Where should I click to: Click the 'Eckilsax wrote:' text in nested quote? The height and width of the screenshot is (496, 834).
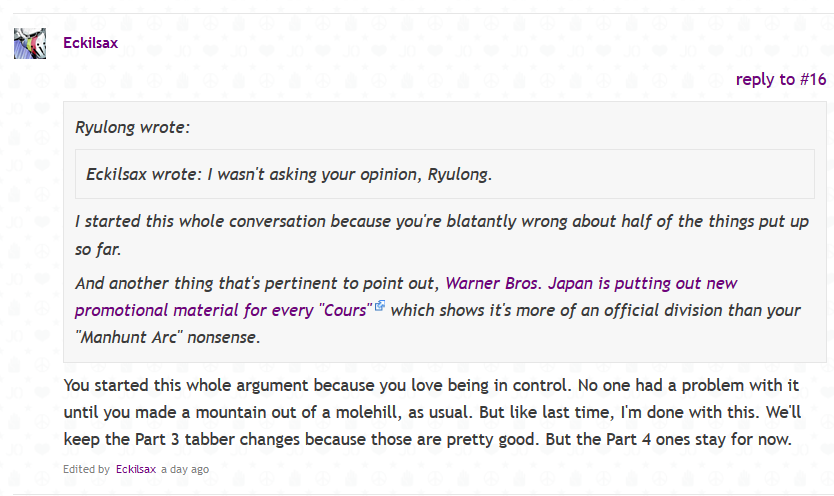pos(144,174)
